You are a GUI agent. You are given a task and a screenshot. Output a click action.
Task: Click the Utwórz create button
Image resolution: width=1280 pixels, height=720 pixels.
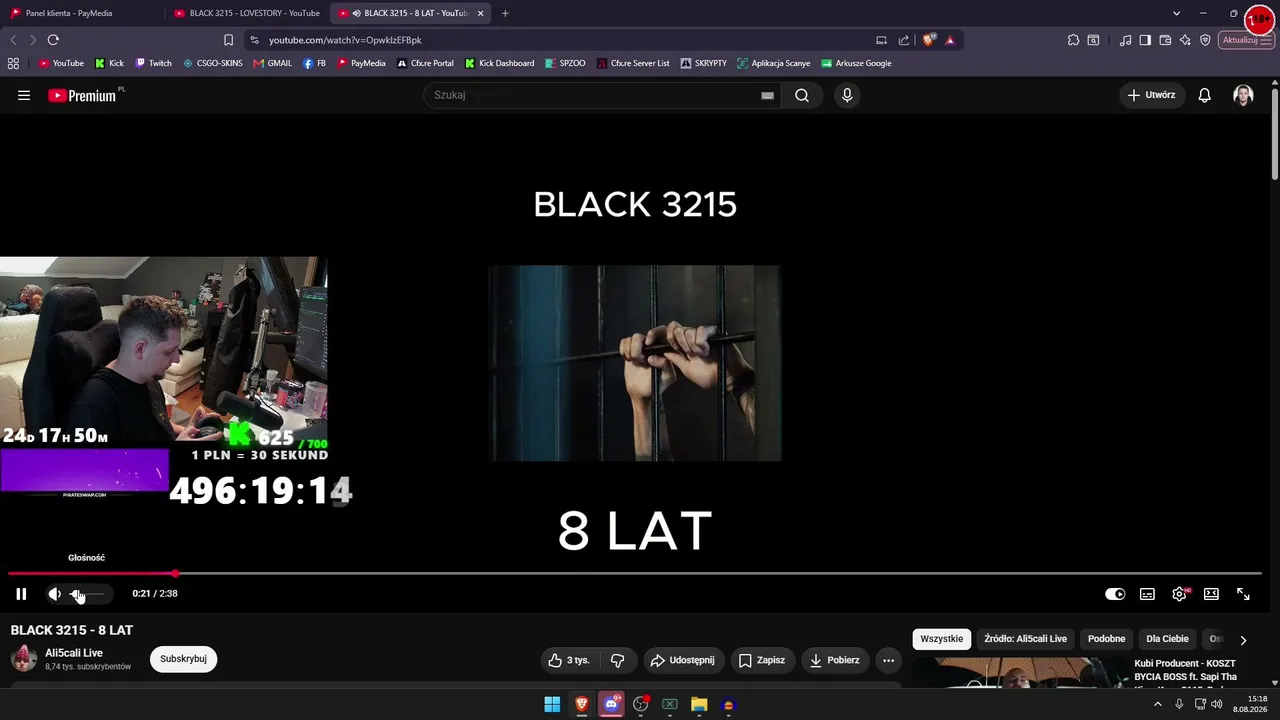[1152, 95]
